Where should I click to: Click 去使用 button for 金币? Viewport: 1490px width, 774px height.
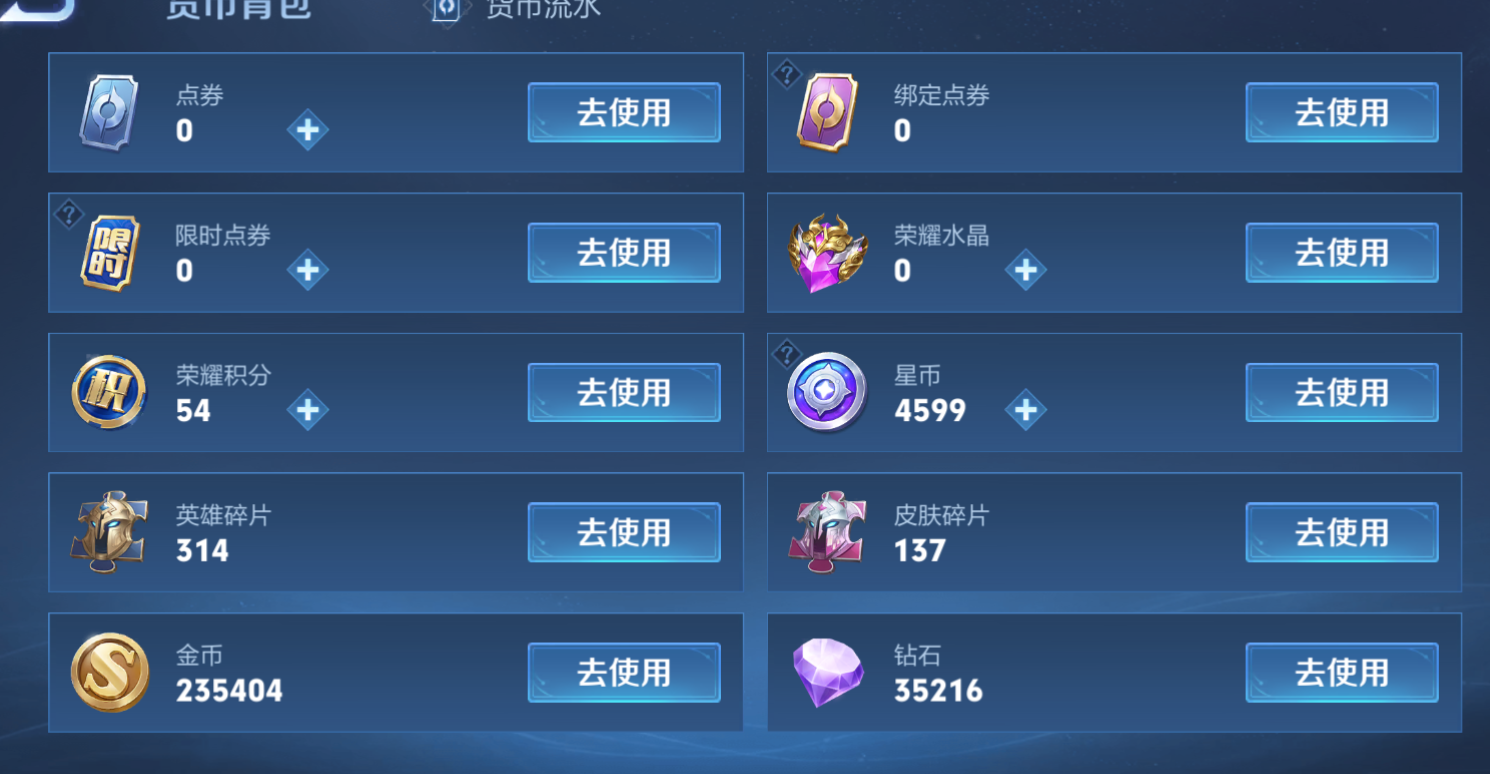coord(624,672)
